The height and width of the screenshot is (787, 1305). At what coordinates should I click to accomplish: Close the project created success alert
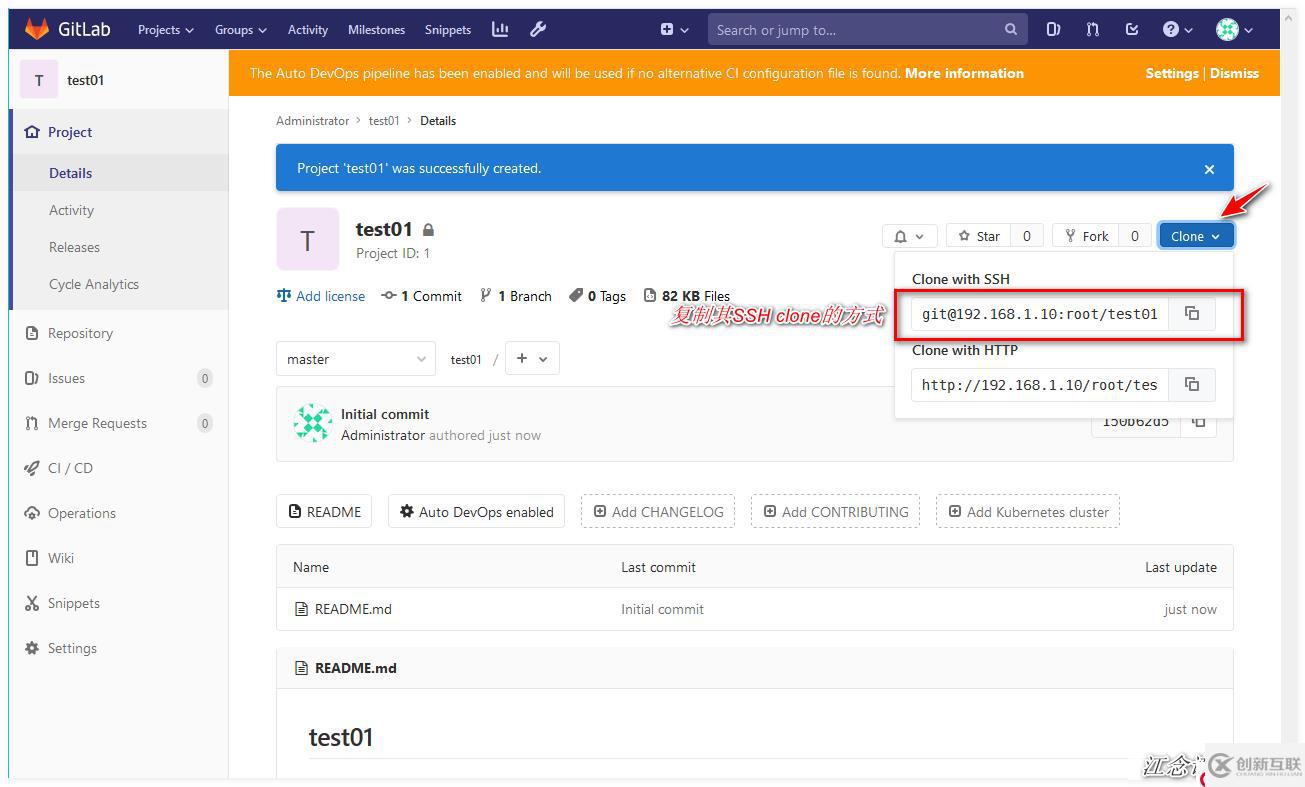1209,169
